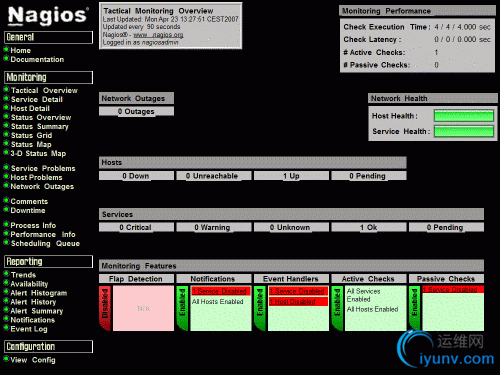This screenshot has height=375, width=500.
Task: Click the green bullet beside Tactical Overview
Action: click(x=6, y=90)
